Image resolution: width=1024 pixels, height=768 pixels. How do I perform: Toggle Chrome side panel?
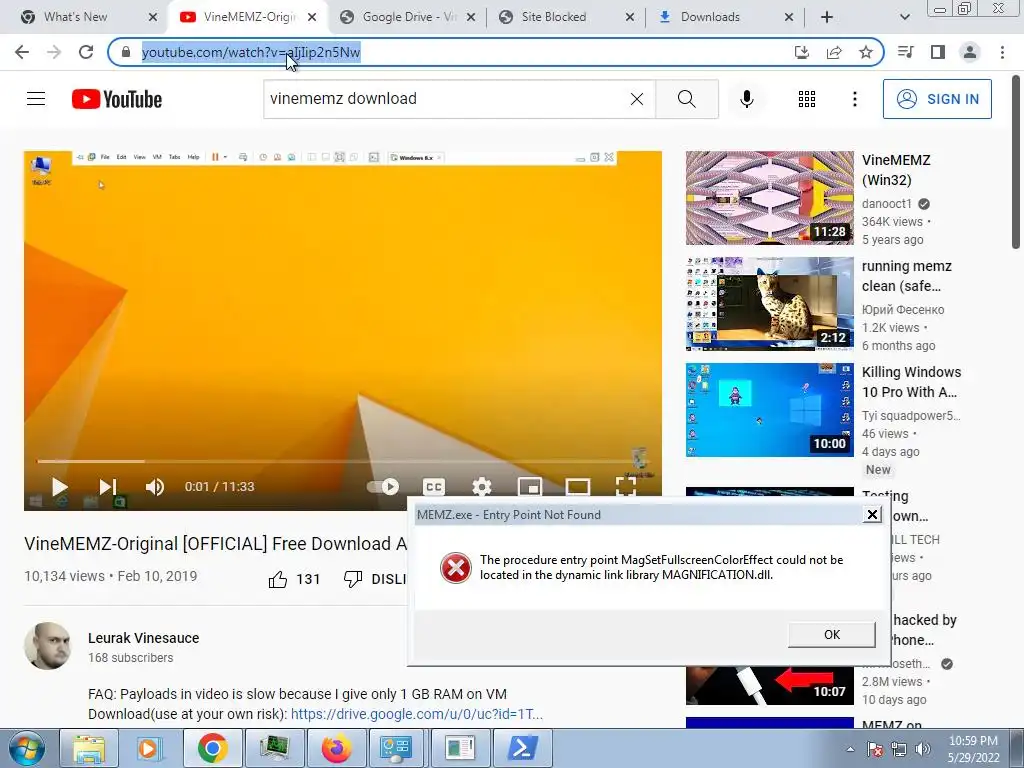coord(938,52)
